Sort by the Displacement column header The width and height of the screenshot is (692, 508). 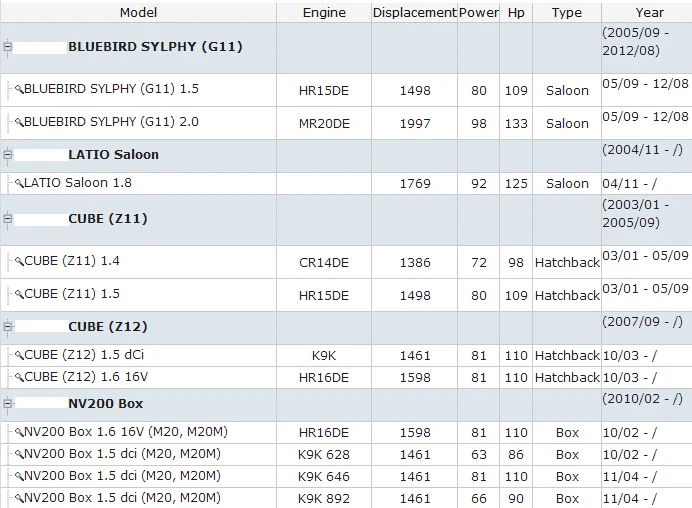[414, 12]
